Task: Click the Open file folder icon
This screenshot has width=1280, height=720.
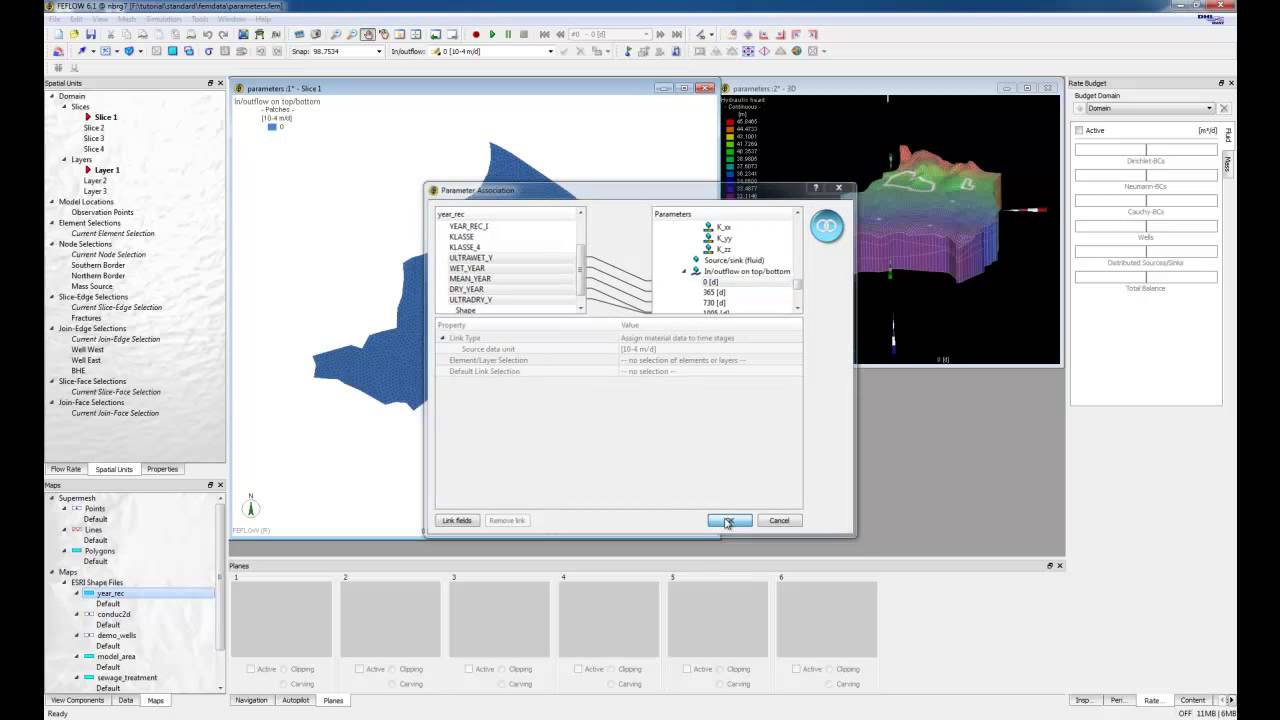Action: click(x=75, y=34)
